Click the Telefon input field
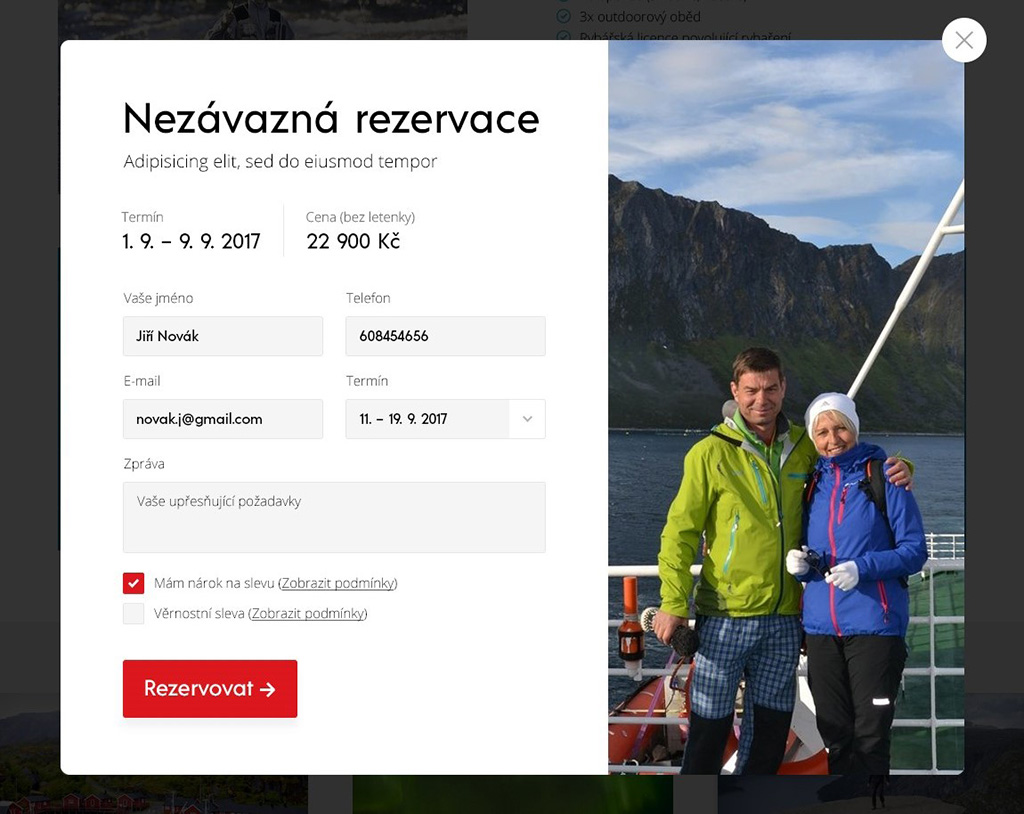 point(445,336)
